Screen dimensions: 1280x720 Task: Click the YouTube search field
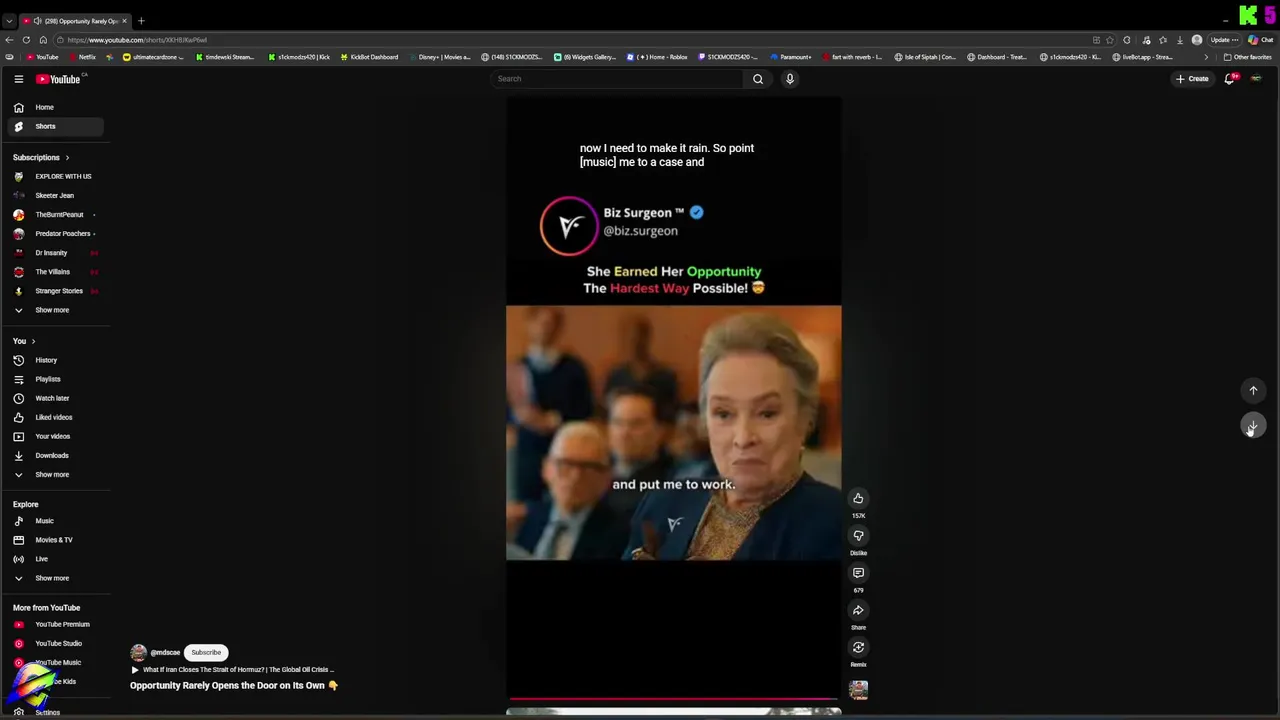tap(615, 79)
